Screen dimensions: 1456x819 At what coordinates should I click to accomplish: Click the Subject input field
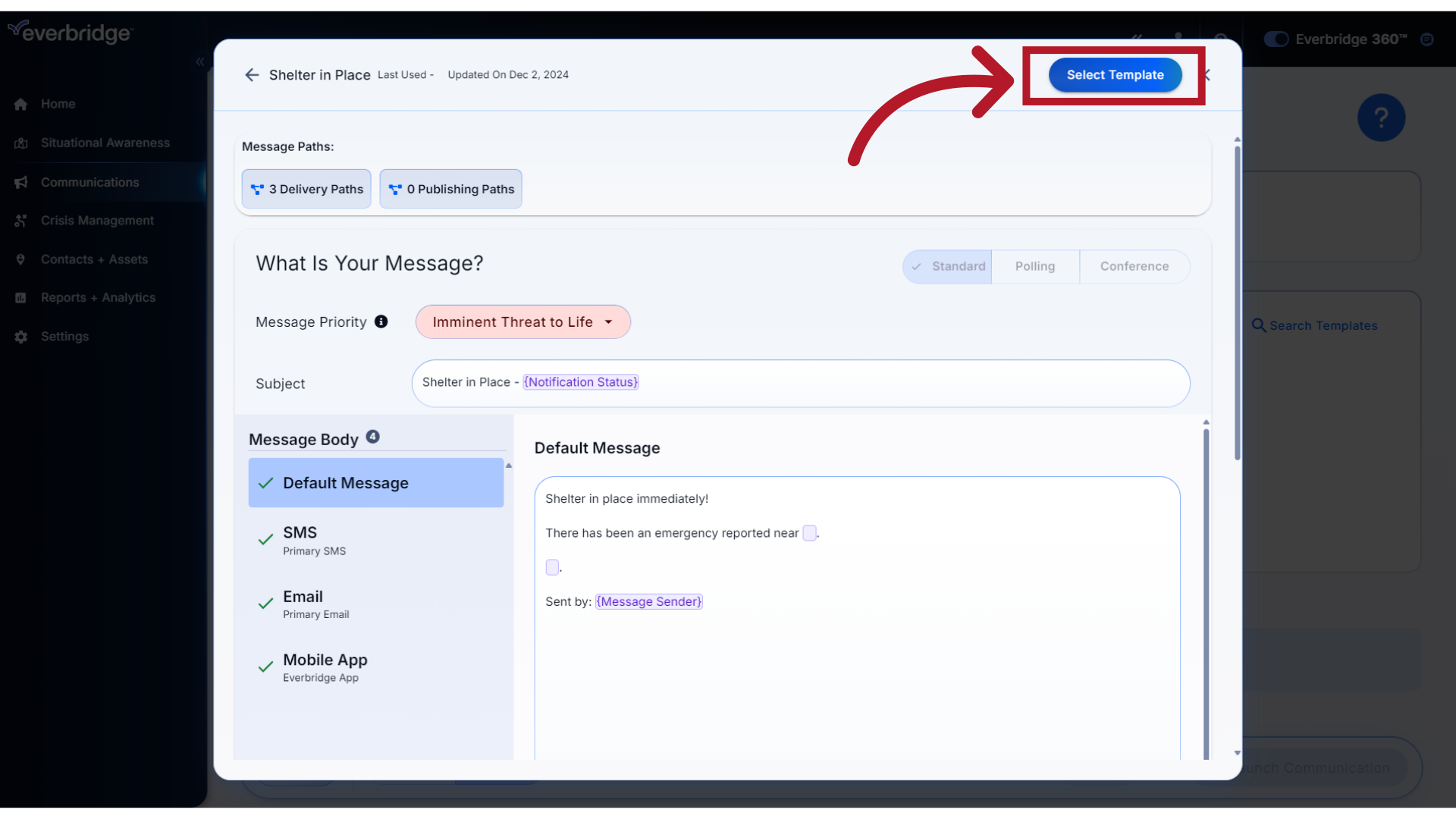point(800,382)
